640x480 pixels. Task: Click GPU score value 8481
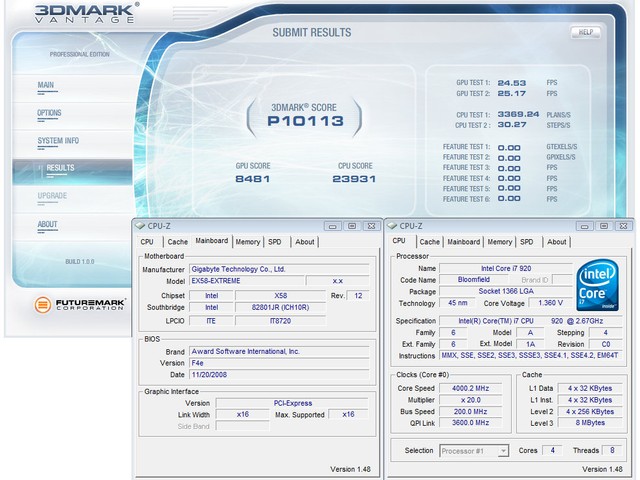253,179
